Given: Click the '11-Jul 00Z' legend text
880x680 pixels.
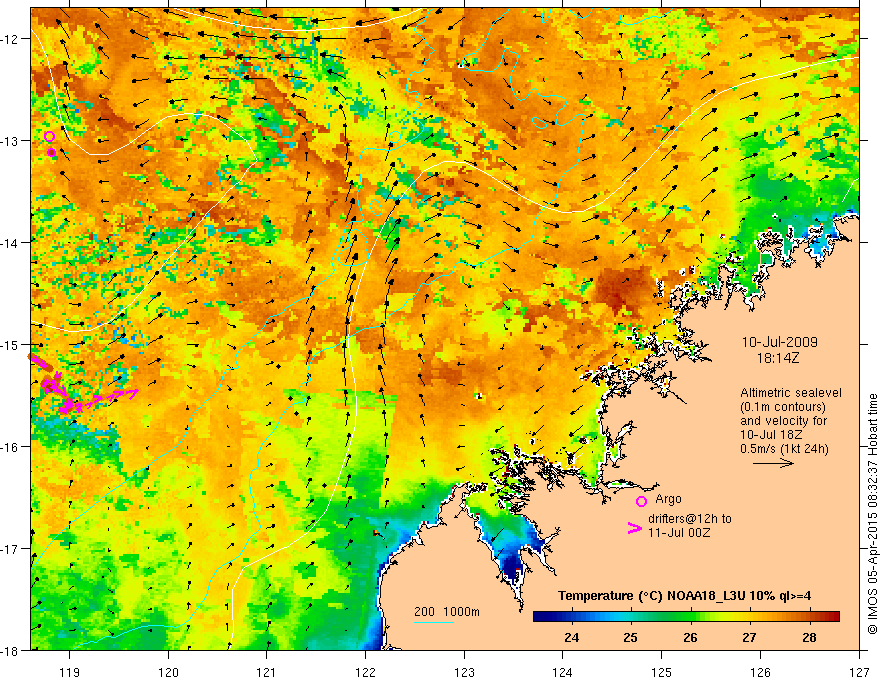Looking at the screenshot, I should (679, 533).
